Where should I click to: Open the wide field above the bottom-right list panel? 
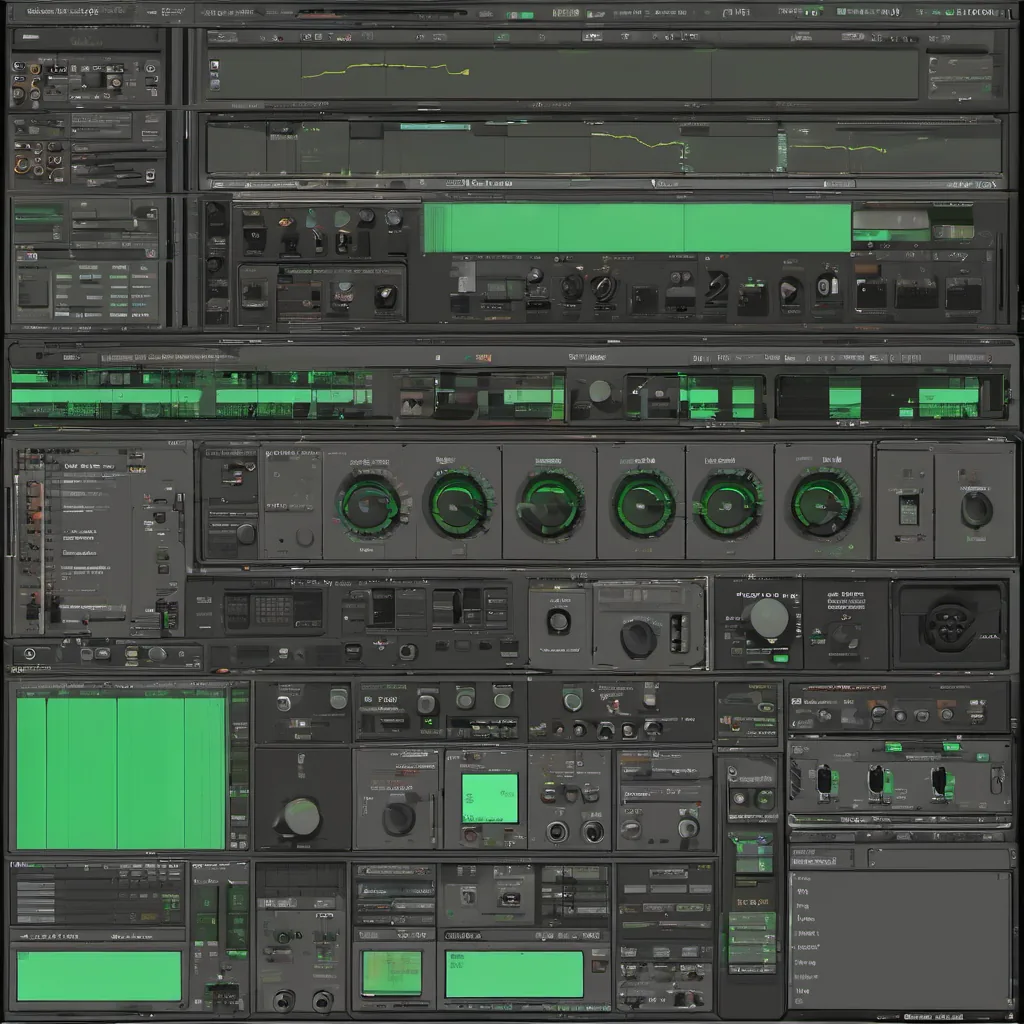coord(938,858)
